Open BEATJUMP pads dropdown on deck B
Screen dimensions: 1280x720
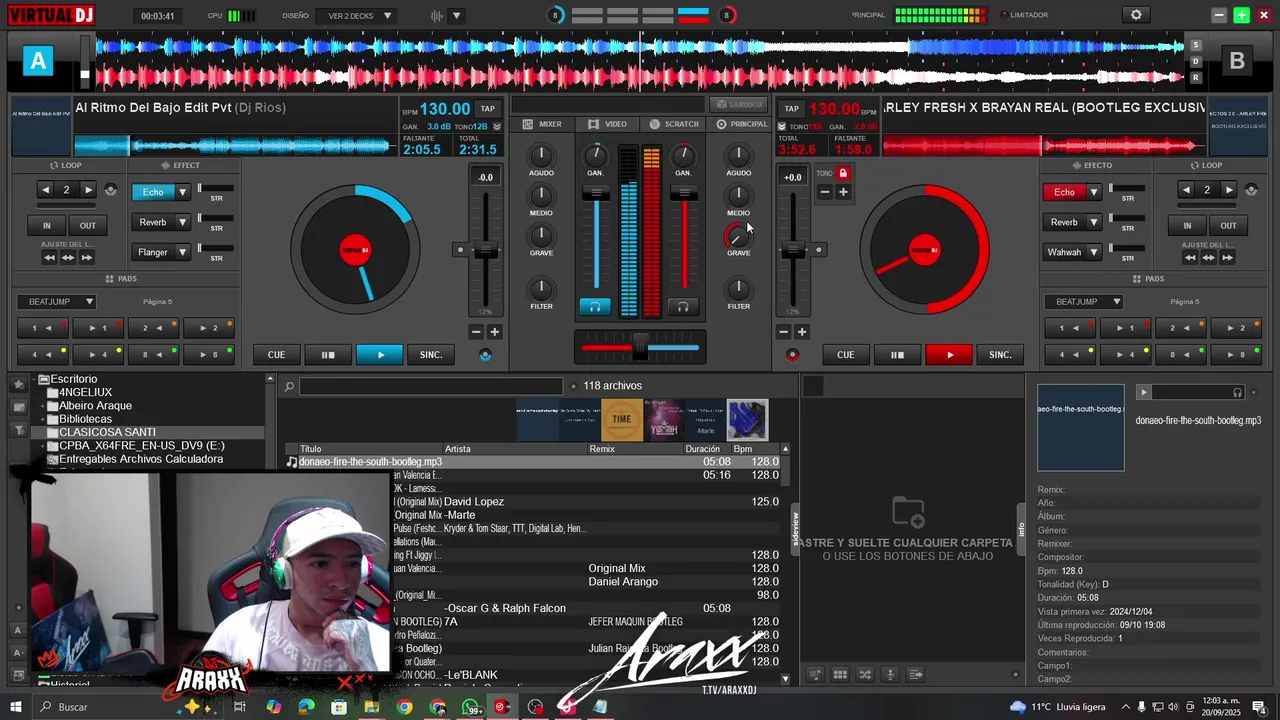tap(1084, 301)
